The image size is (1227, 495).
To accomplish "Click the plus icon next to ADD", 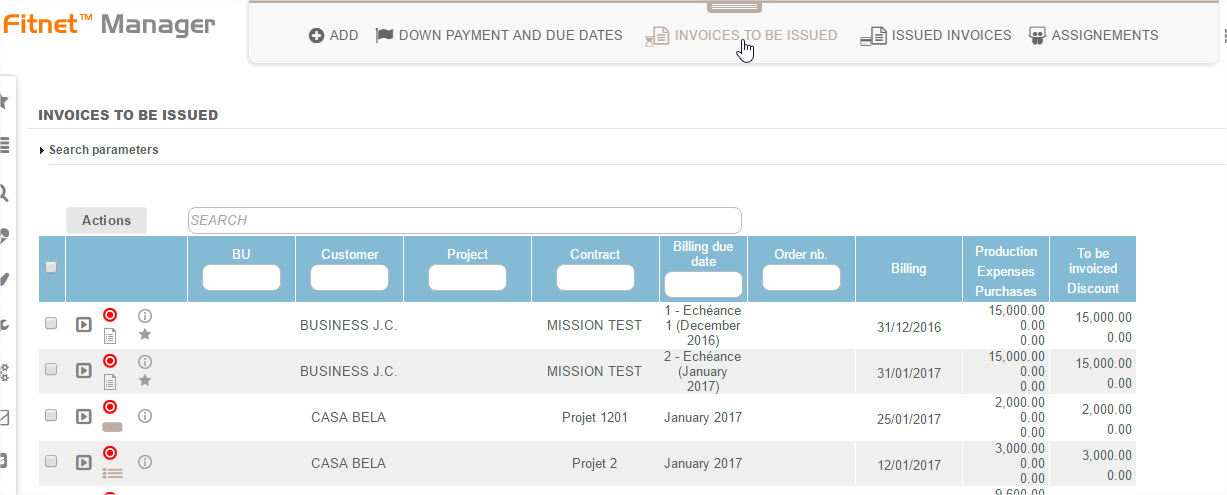I will click(316, 35).
